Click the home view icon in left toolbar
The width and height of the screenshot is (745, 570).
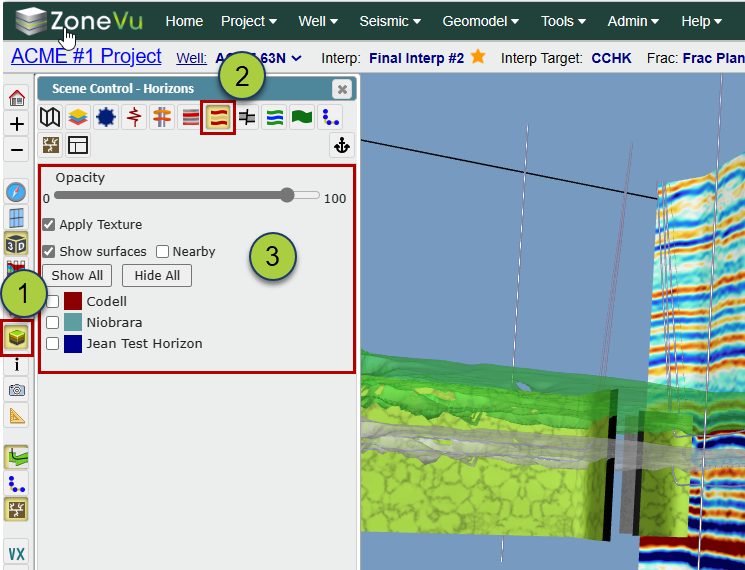pyautogui.click(x=17, y=98)
